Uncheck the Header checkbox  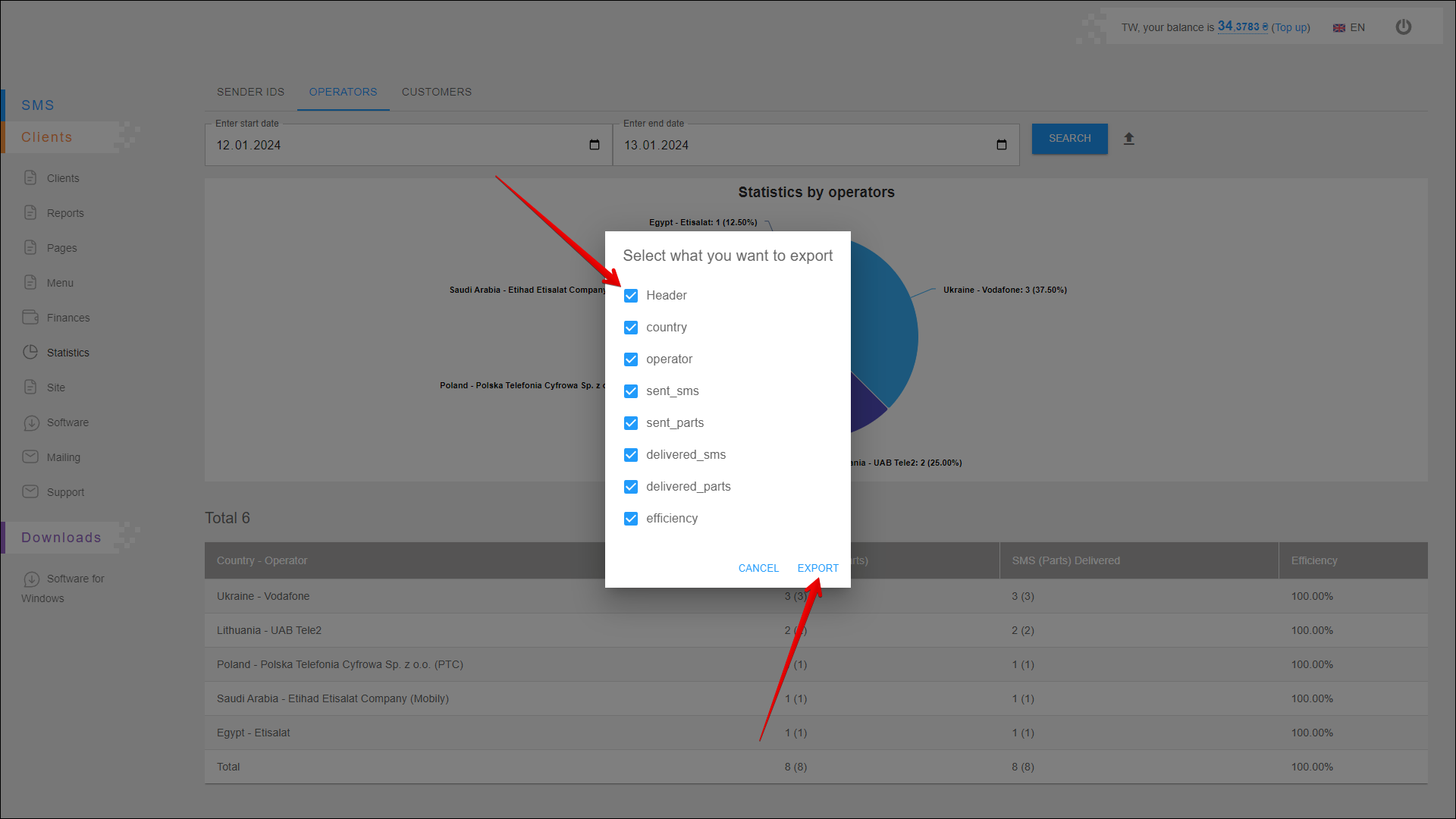coord(631,296)
